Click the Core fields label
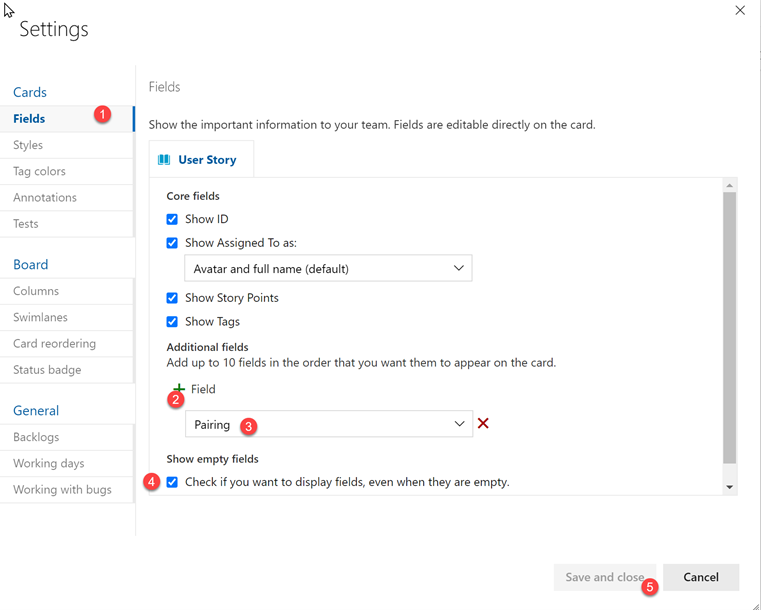The height and width of the screenshot is (610, 761). (193, 196)
